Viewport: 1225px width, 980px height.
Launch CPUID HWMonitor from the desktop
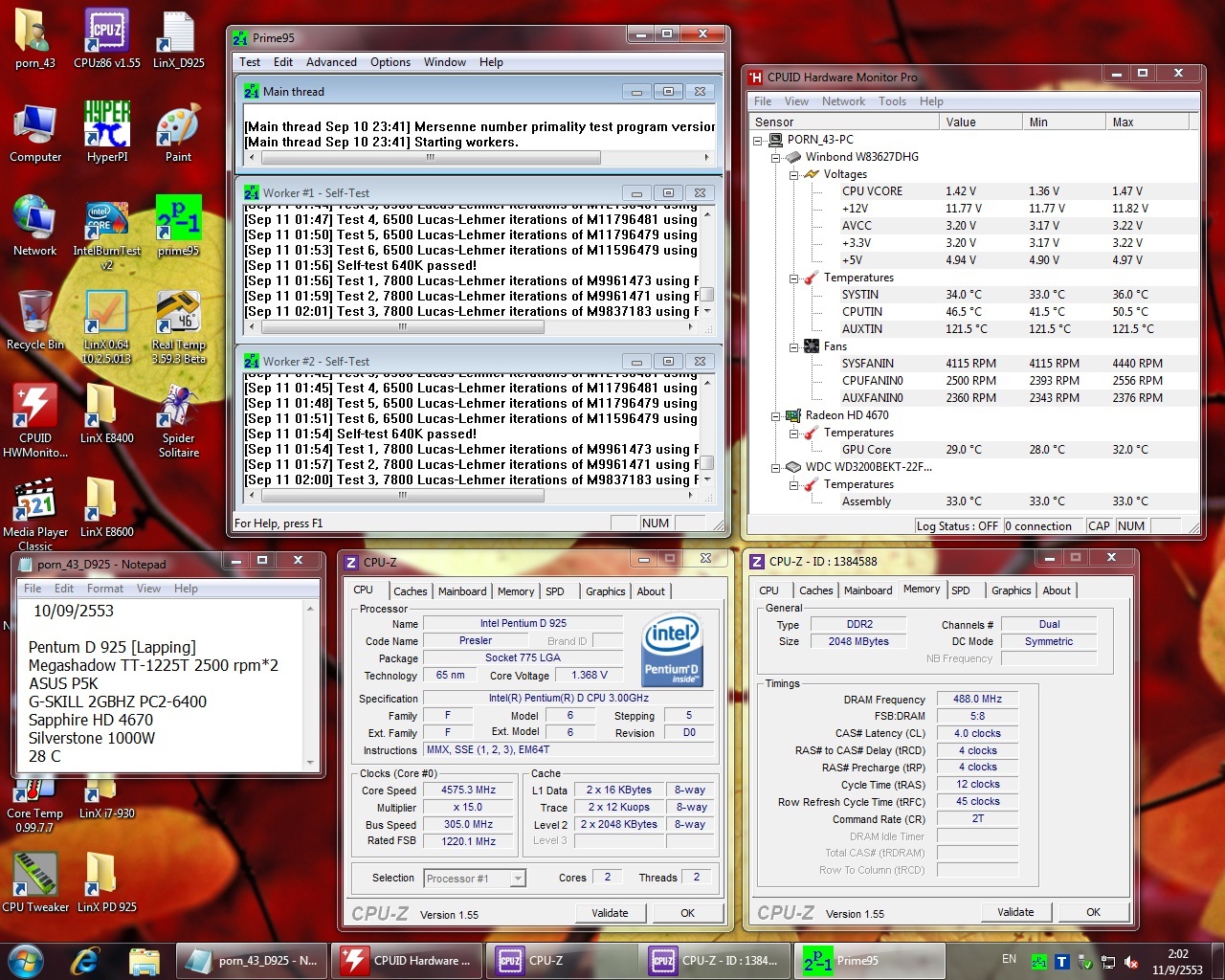pyautogui.click(x=35, y=421)
